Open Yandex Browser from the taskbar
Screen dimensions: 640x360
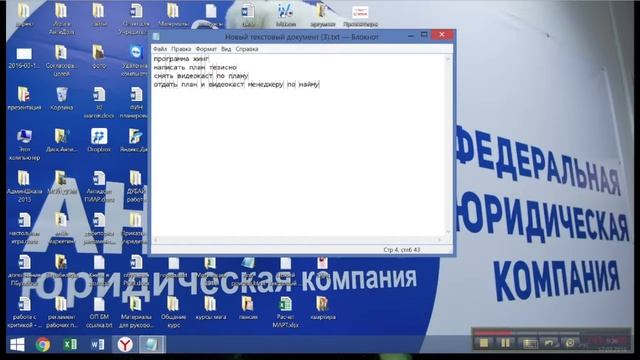point(125,345)
